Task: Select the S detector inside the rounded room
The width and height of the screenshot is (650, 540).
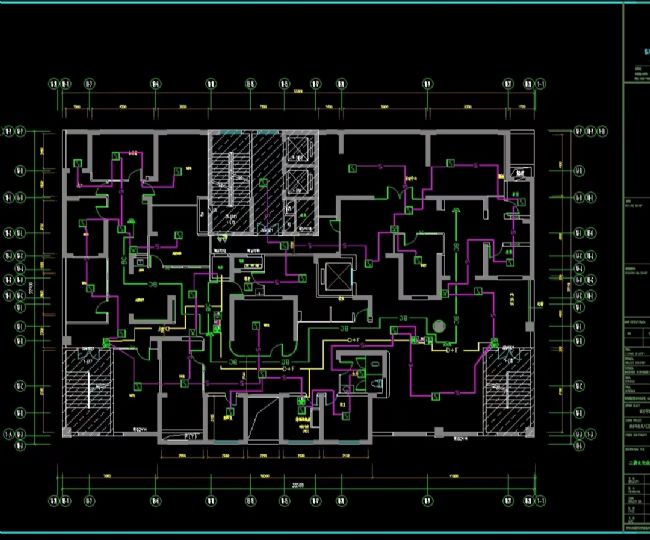Action: pyautogui.click(x=257, y=325)
